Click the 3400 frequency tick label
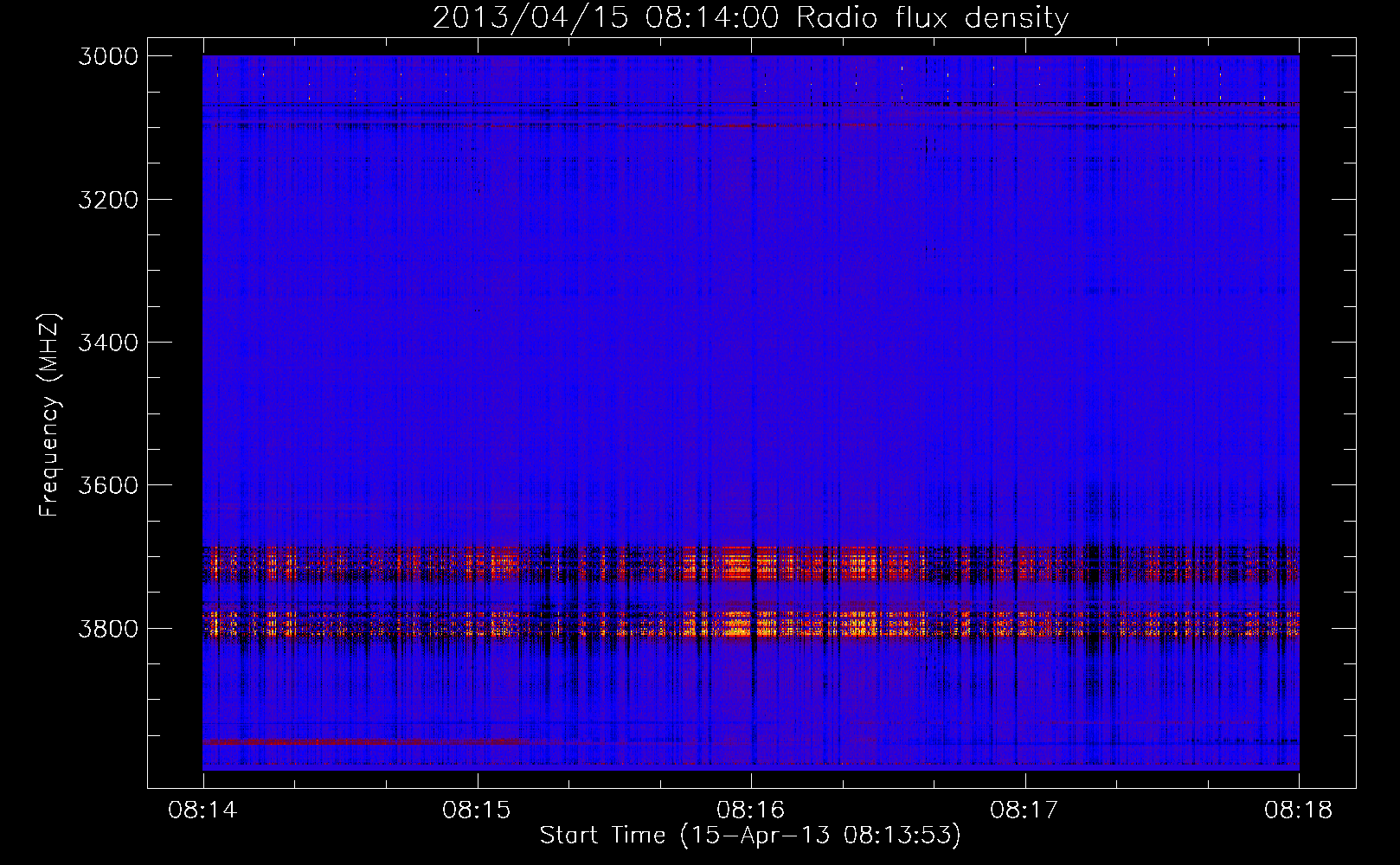The height and width of the screenshot is (865, 1400). 108,343
